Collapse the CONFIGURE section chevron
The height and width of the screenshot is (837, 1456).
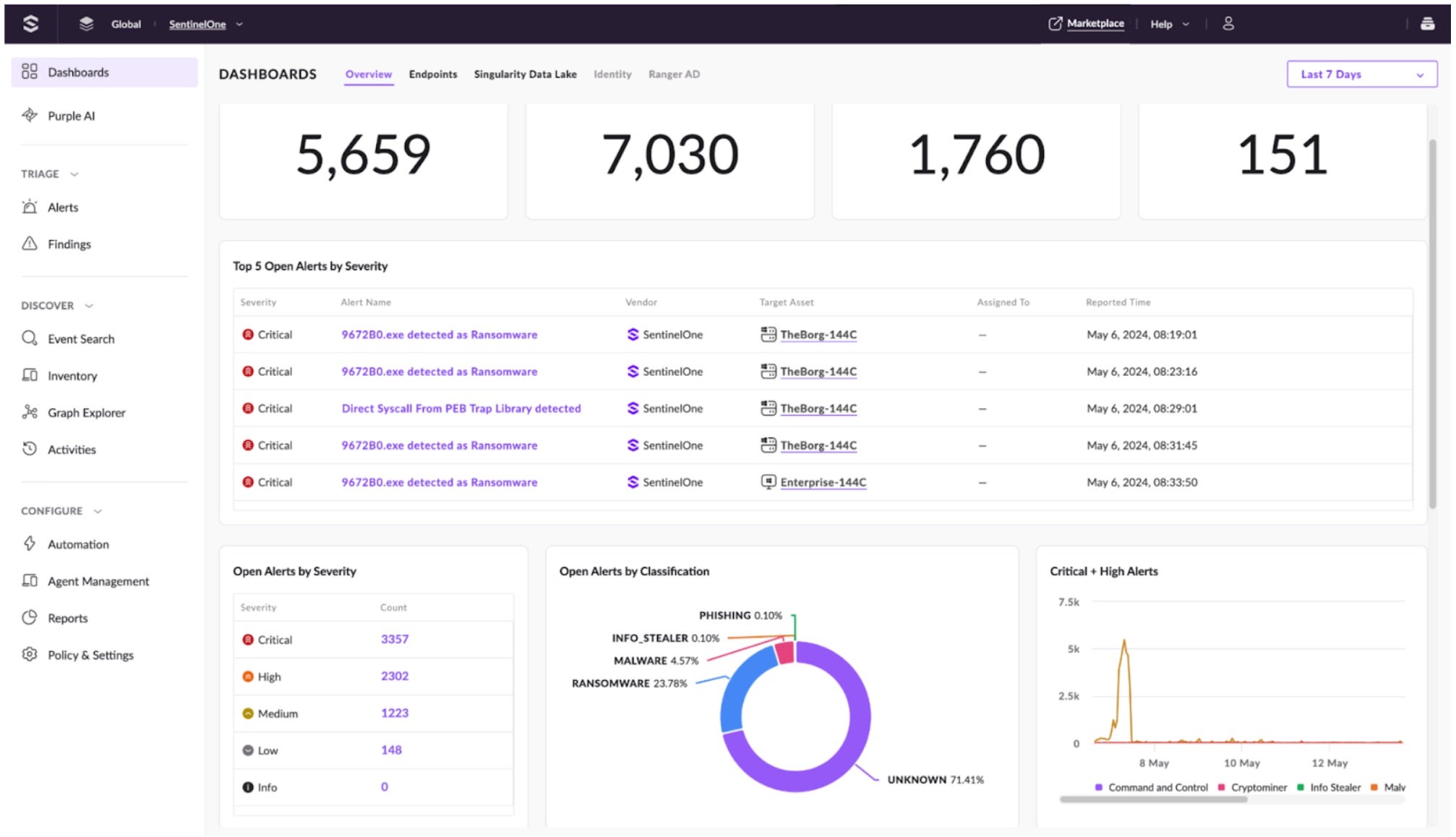[x=98, y=511]
